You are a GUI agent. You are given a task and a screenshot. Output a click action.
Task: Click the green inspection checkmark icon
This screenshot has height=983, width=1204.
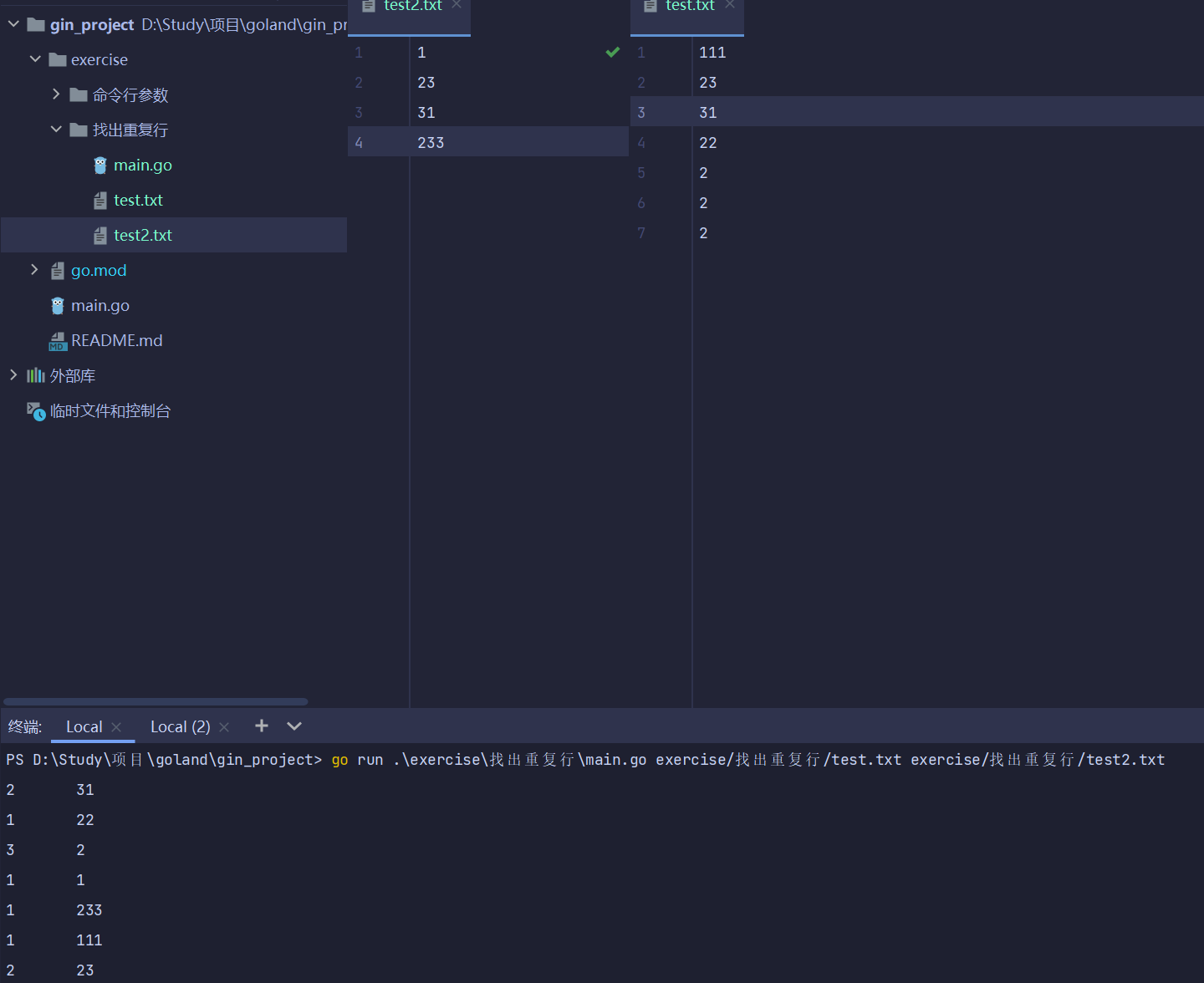pyautogui.click(x=613, y=53)
